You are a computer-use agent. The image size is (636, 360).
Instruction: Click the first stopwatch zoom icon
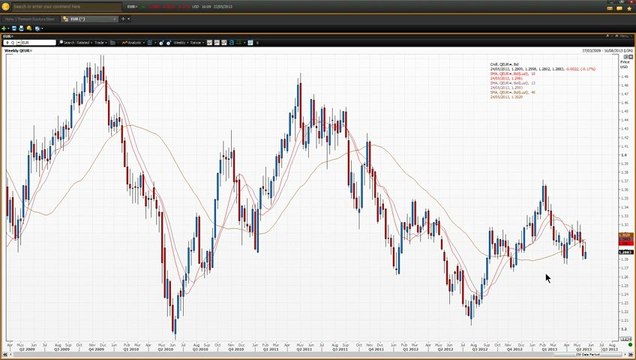[161, 43]
